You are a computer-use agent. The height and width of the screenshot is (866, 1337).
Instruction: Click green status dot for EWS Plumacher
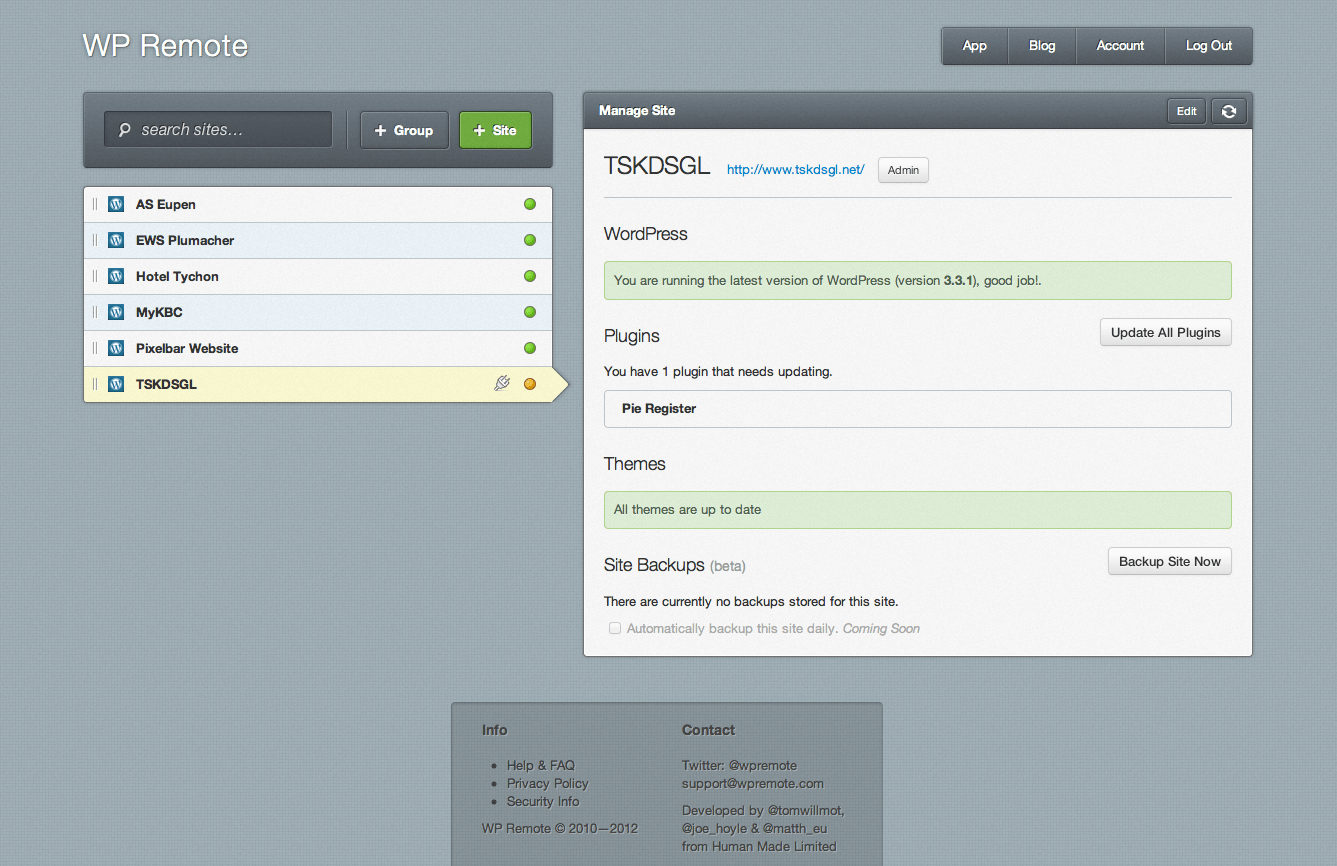click(x=530, y=240)
